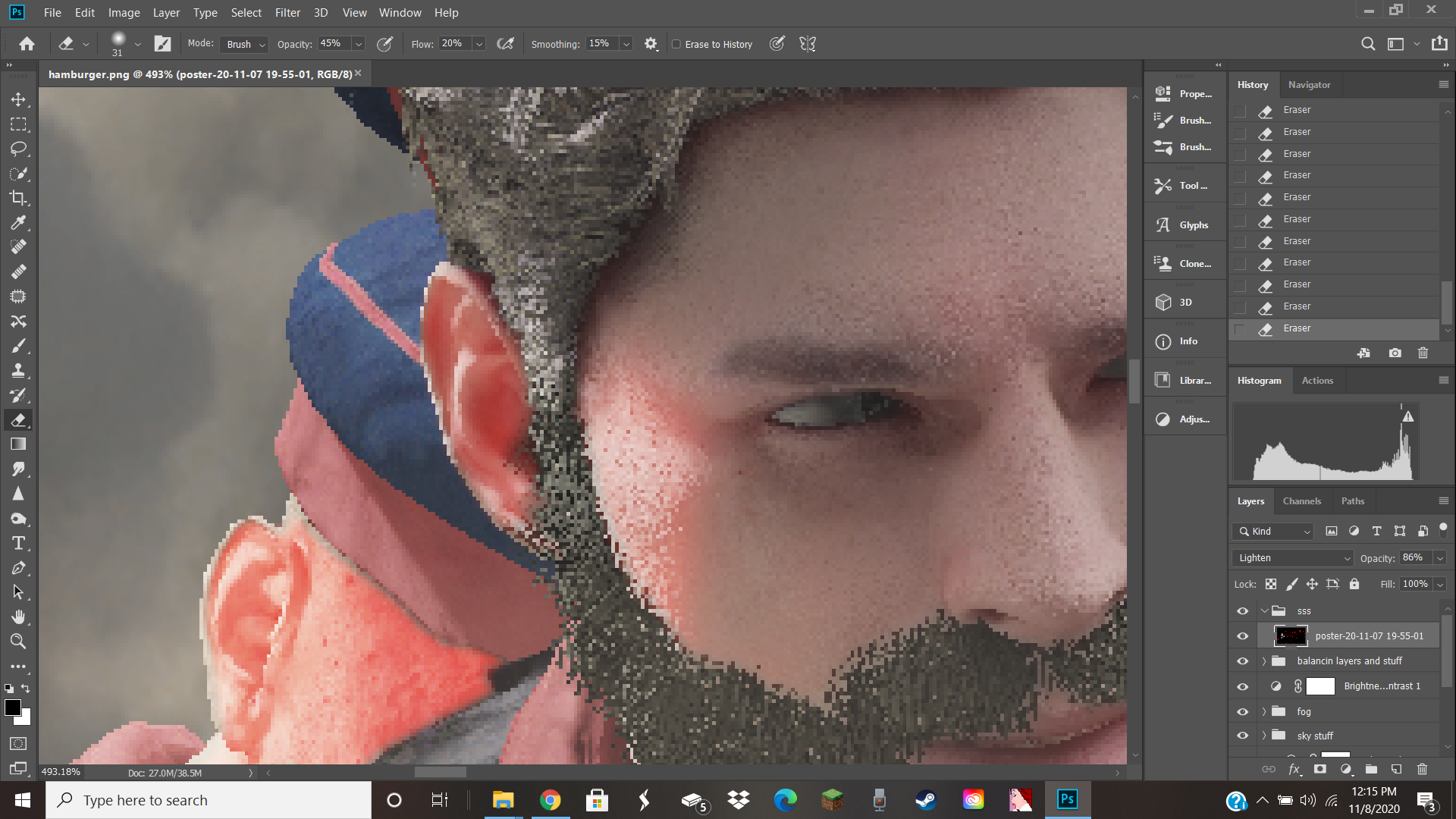The width and height of the screenshot is (1456, 819).
Task: Toggle visibility of Brightness/Contrast 1 layer
Action: (x=1242, y=687)
